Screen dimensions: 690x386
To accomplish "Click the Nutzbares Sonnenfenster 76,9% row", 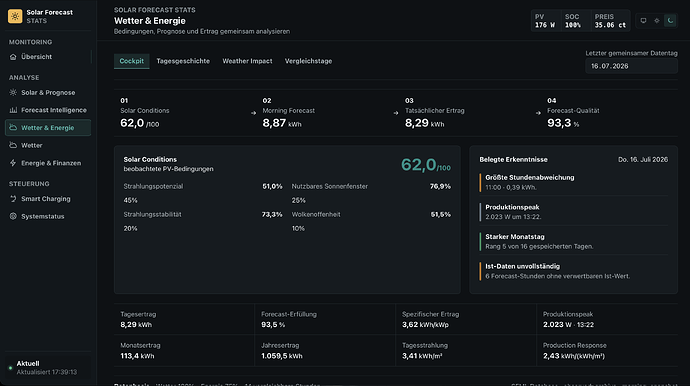I will coord(371,187).
